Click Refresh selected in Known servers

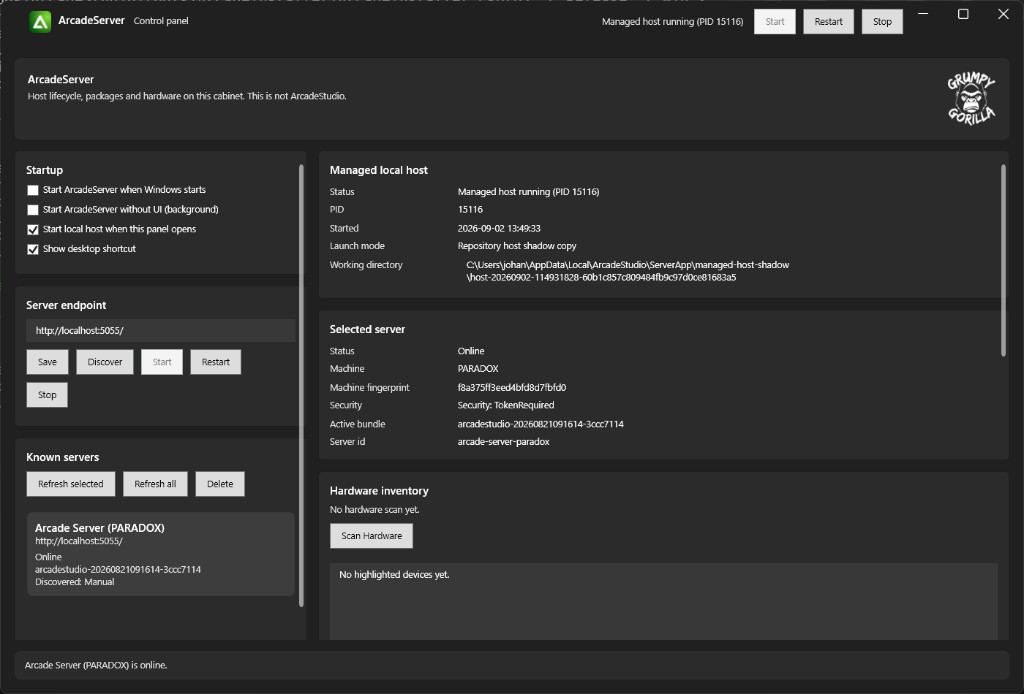click(71, 484)
